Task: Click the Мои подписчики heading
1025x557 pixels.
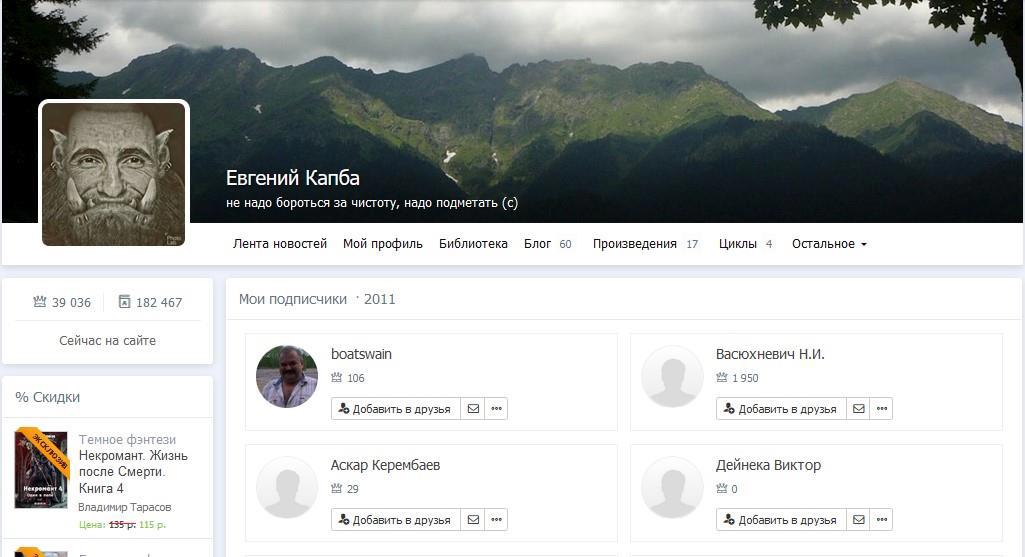Action: point(293,299)
